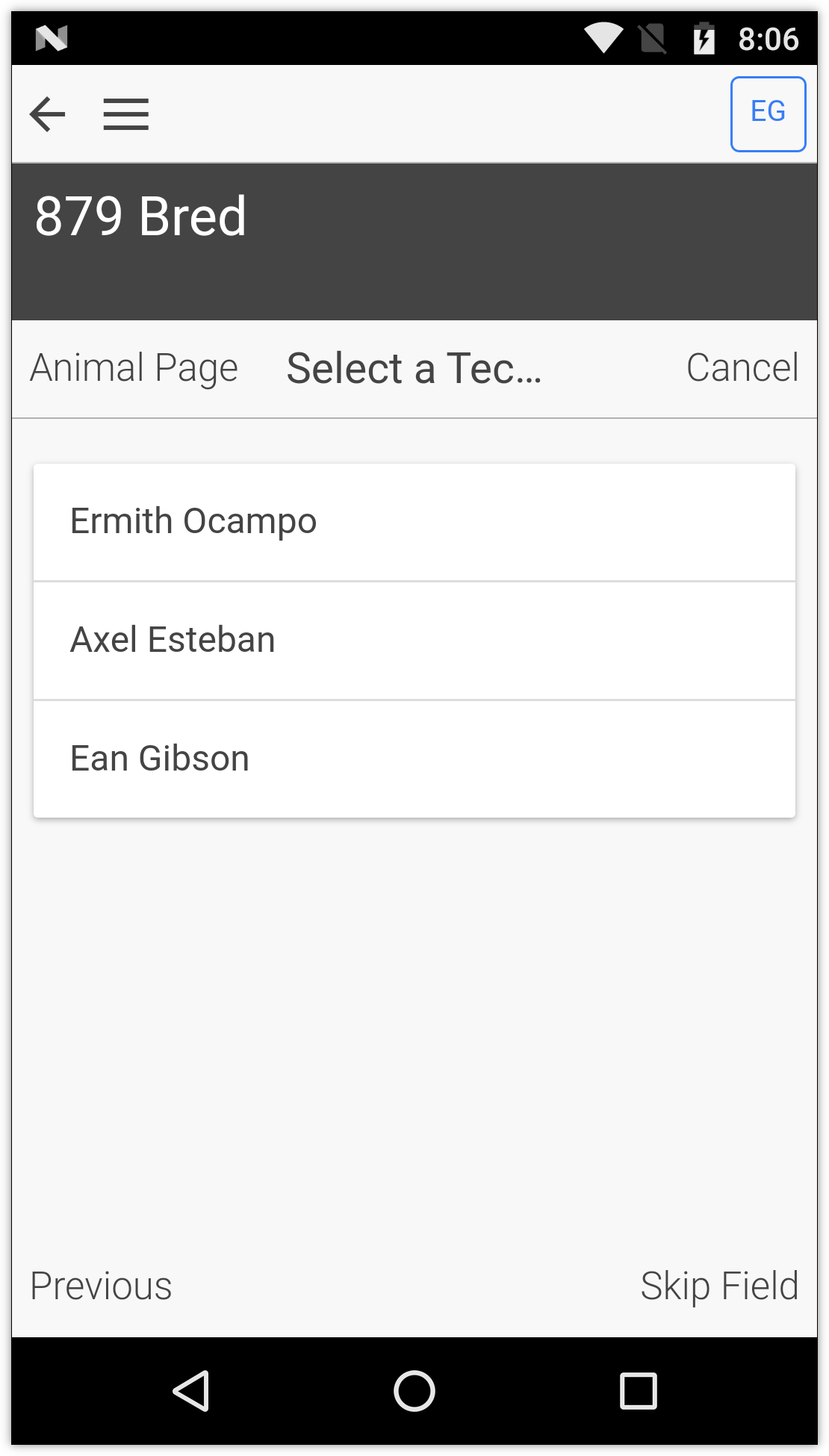
Task: Tap the 8:06 clock
Action: [768, 39]
